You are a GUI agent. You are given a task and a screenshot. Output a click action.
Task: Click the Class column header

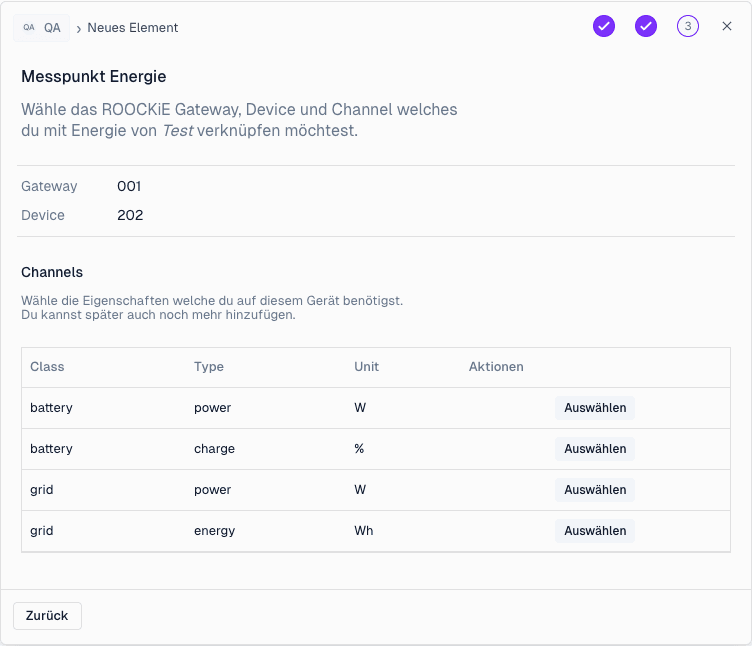pos(47,367)
